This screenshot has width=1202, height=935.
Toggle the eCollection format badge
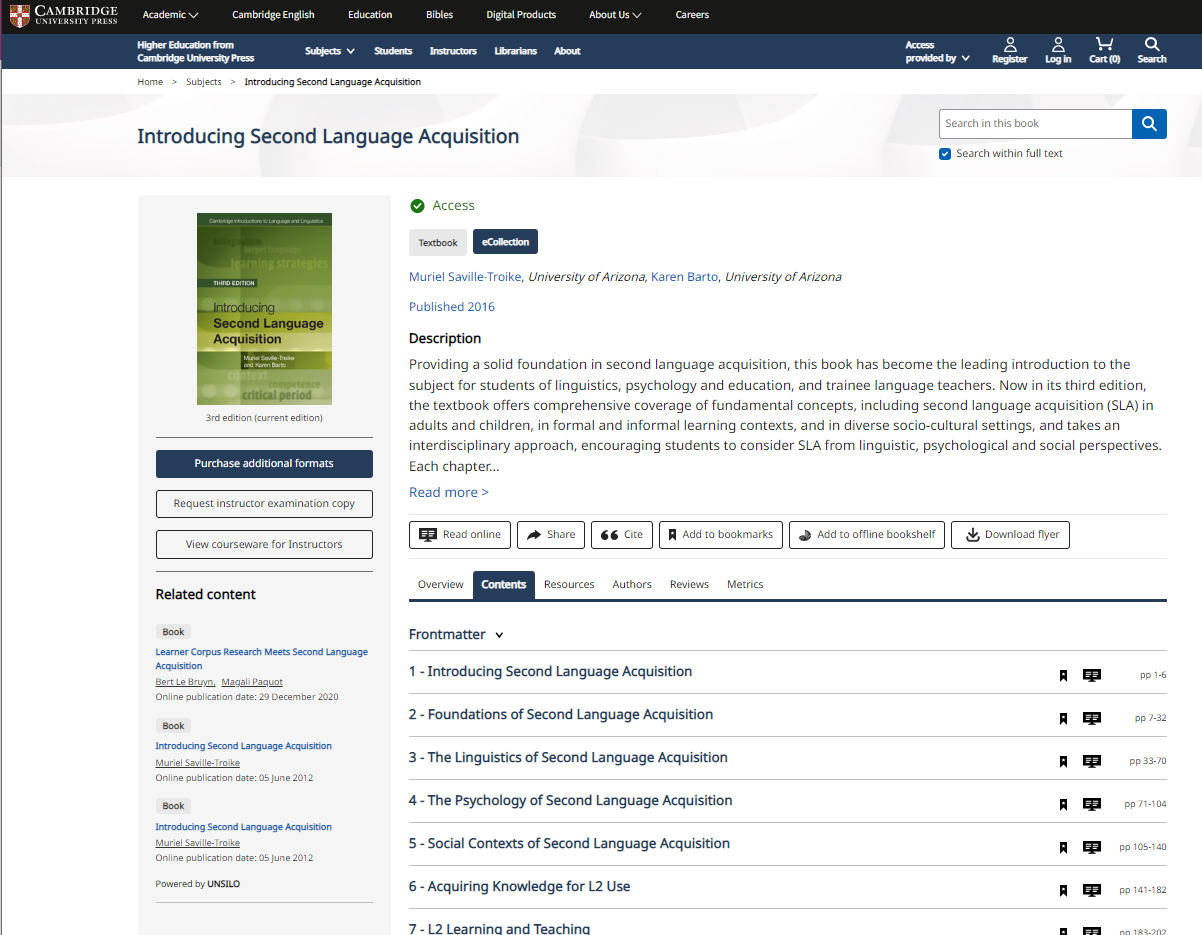505,241
